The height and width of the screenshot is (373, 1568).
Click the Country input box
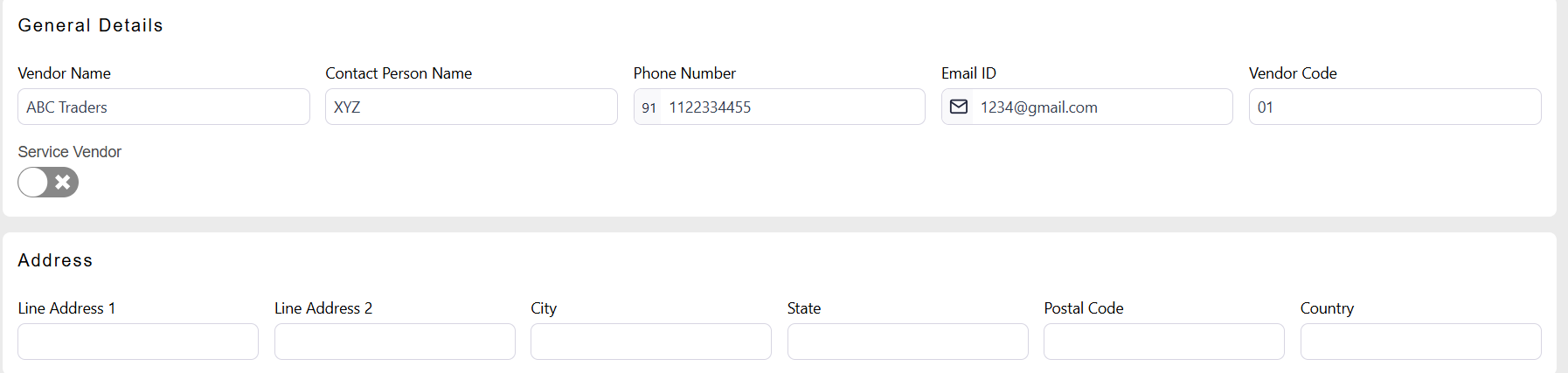1420,342
